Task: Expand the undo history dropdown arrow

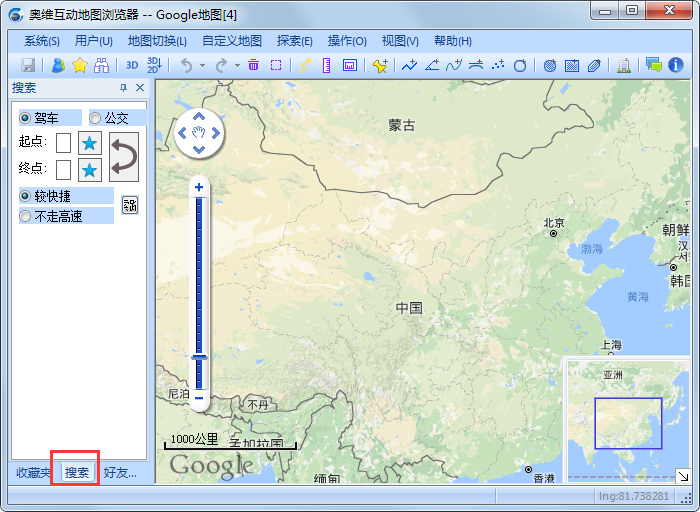Action: pyautogui.click(x=202, y=66)
